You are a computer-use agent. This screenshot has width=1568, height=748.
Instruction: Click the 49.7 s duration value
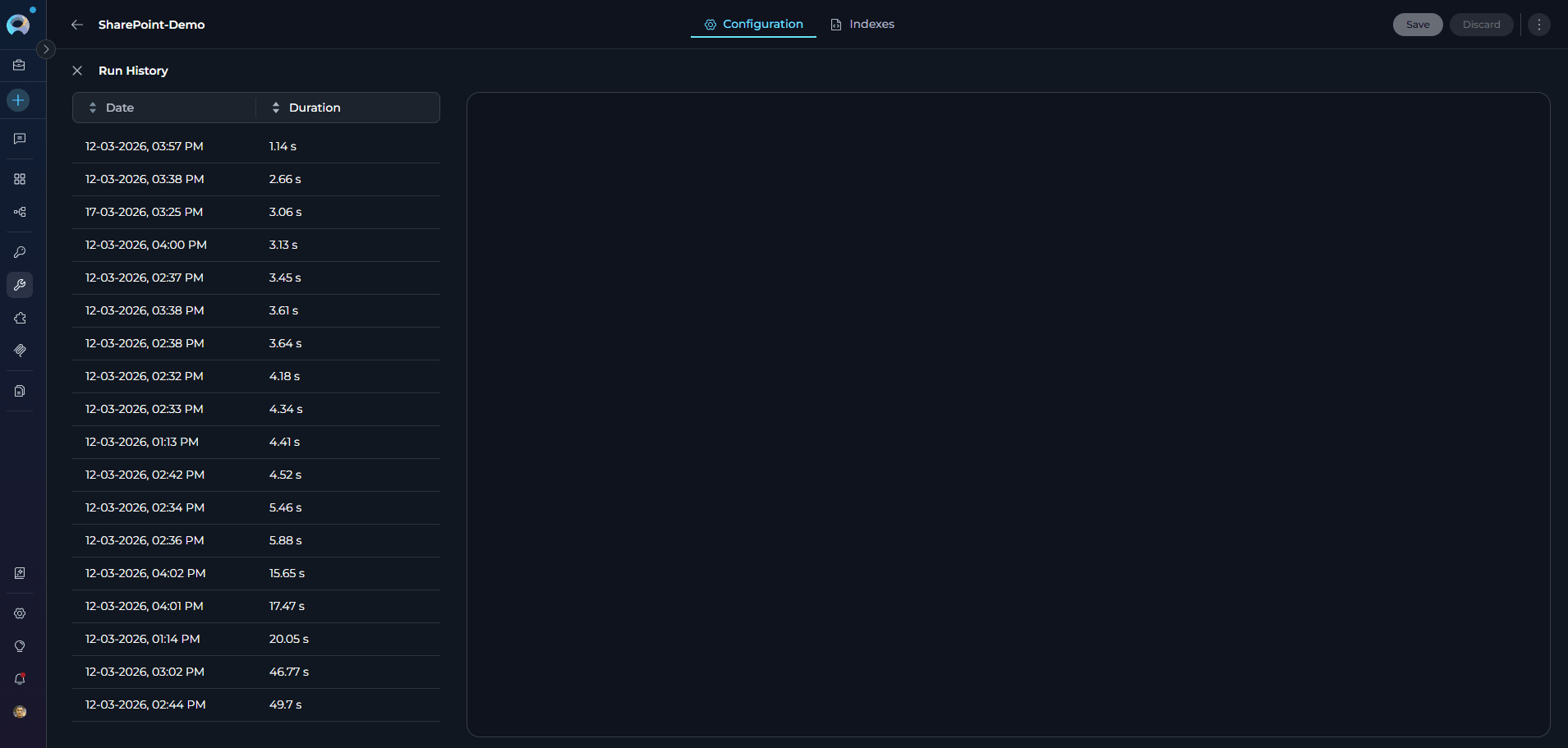click(285, 704)
